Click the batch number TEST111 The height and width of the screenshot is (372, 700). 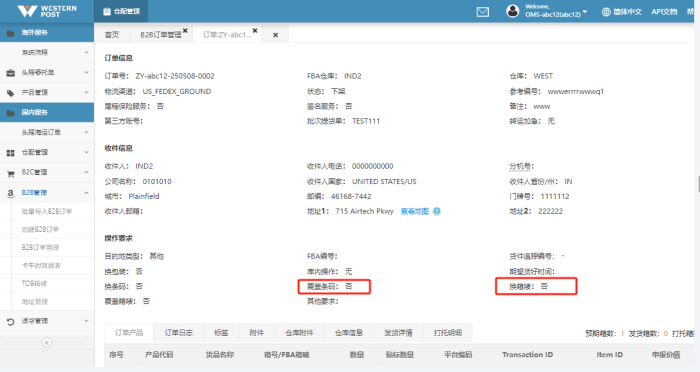pyautogui.click(x=366, y=121)
